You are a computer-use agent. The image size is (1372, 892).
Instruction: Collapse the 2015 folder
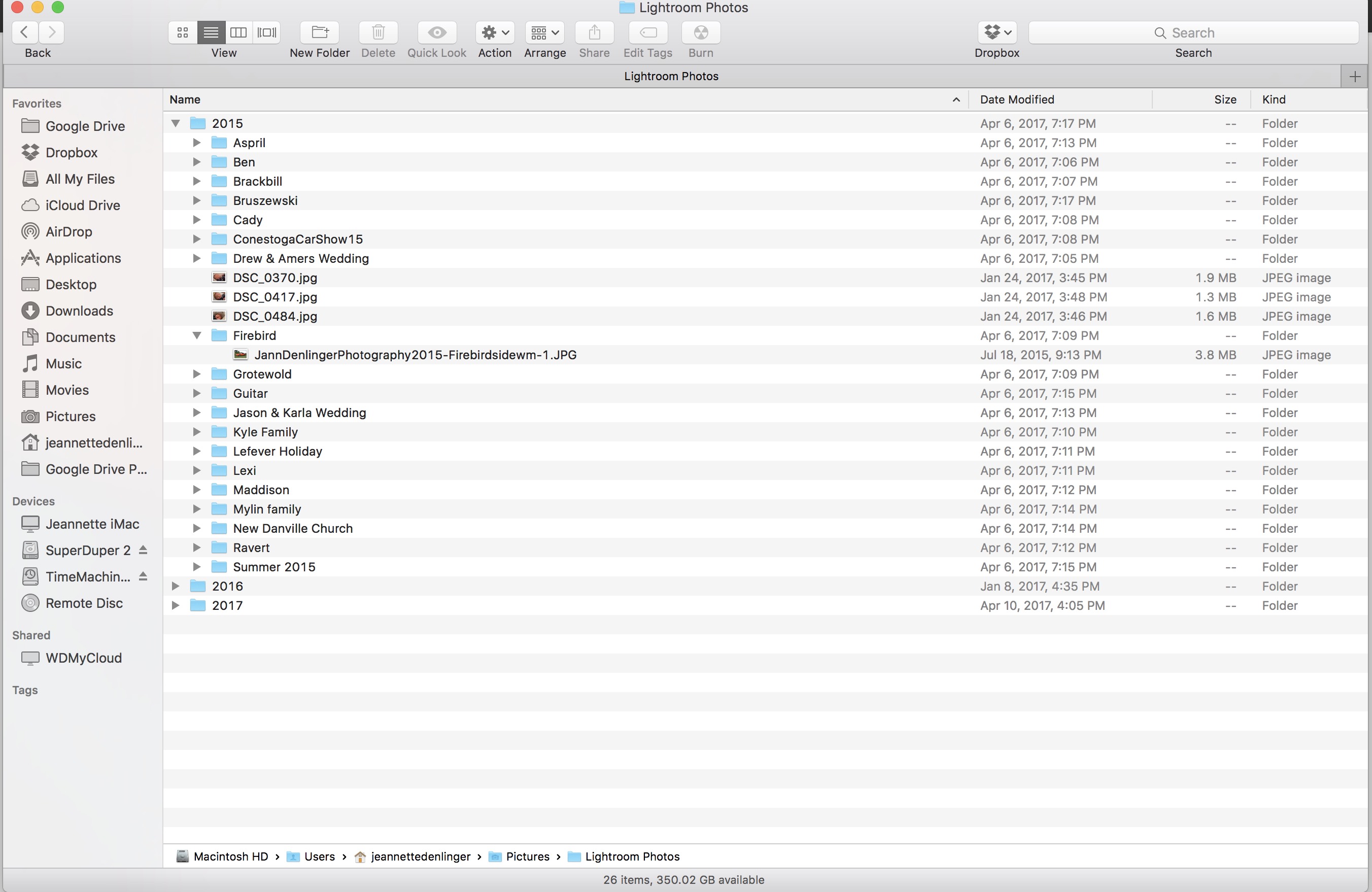[x=176, y=123]
